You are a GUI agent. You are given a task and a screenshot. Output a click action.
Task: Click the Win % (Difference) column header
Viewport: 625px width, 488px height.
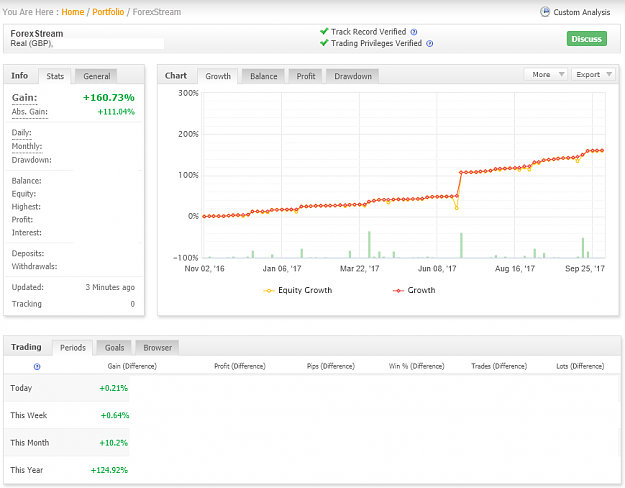[416, 366]
